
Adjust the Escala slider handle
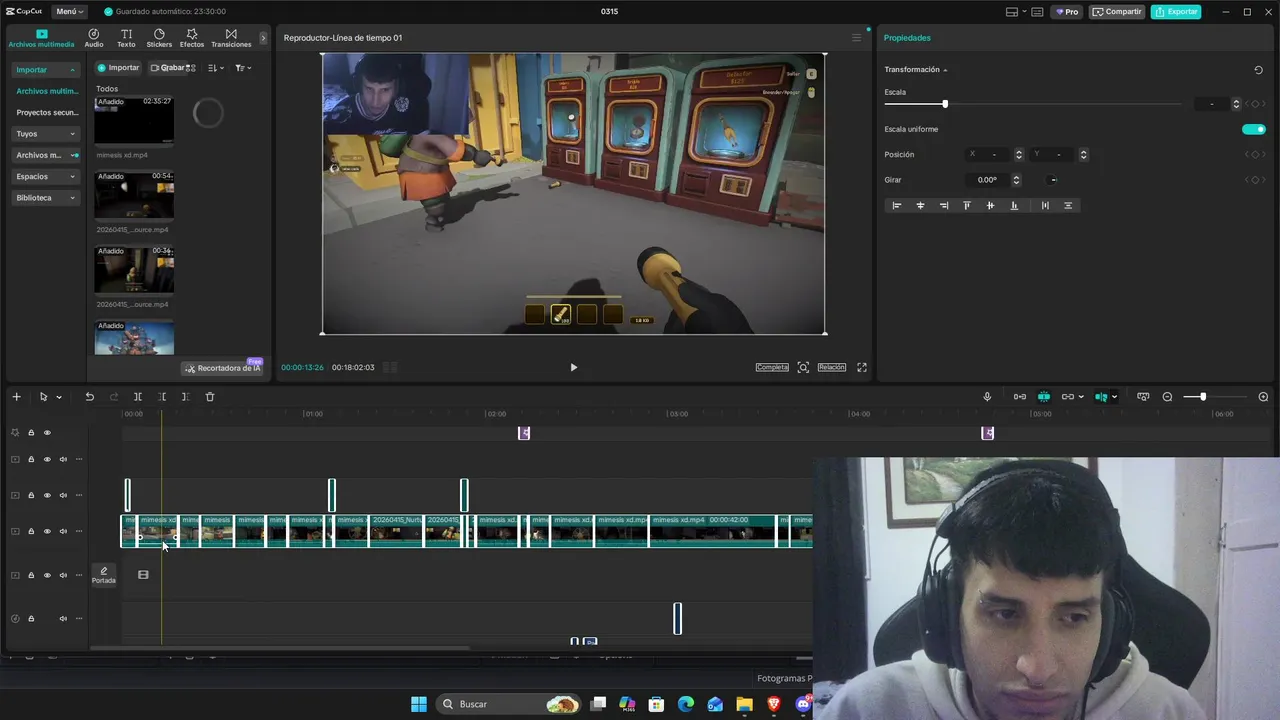945,104
